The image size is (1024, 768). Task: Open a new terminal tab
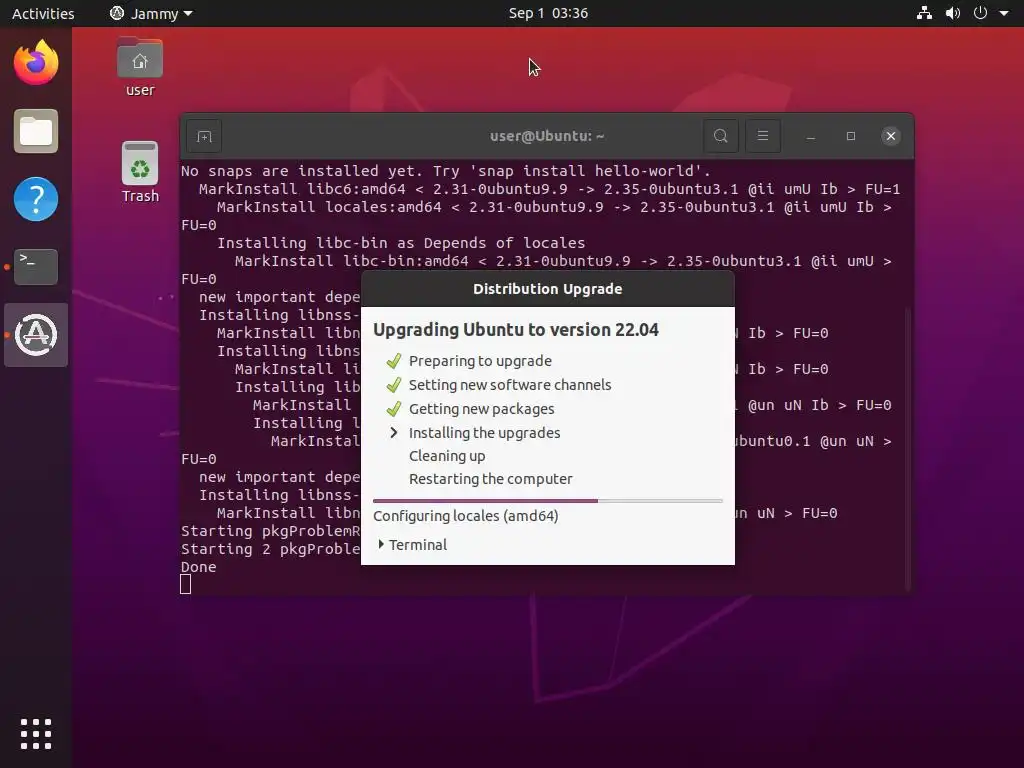204,136
